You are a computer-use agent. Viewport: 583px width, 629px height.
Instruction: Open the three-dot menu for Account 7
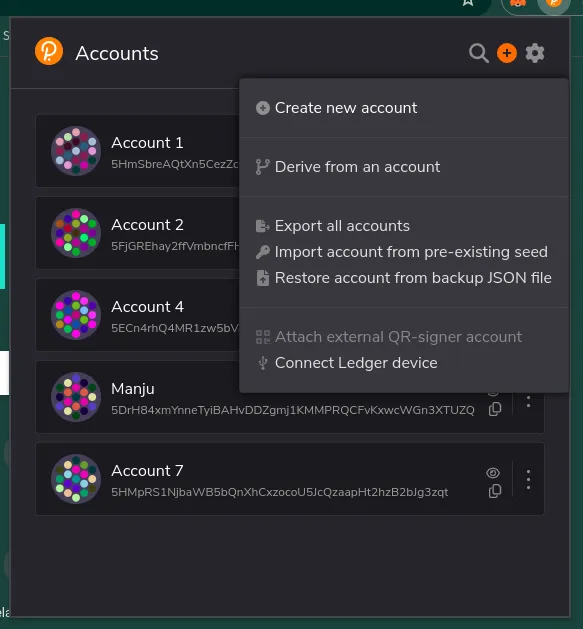click(x=528, y=479)
